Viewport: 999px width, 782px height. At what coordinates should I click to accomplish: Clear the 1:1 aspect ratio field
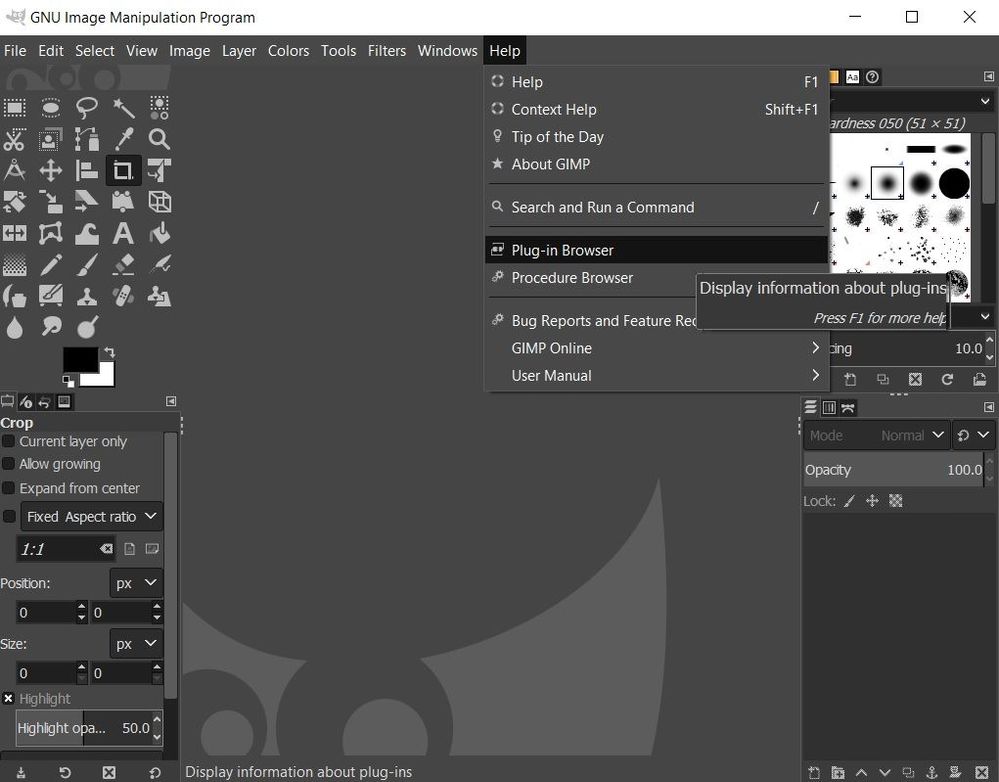click(x=106, y=549)
